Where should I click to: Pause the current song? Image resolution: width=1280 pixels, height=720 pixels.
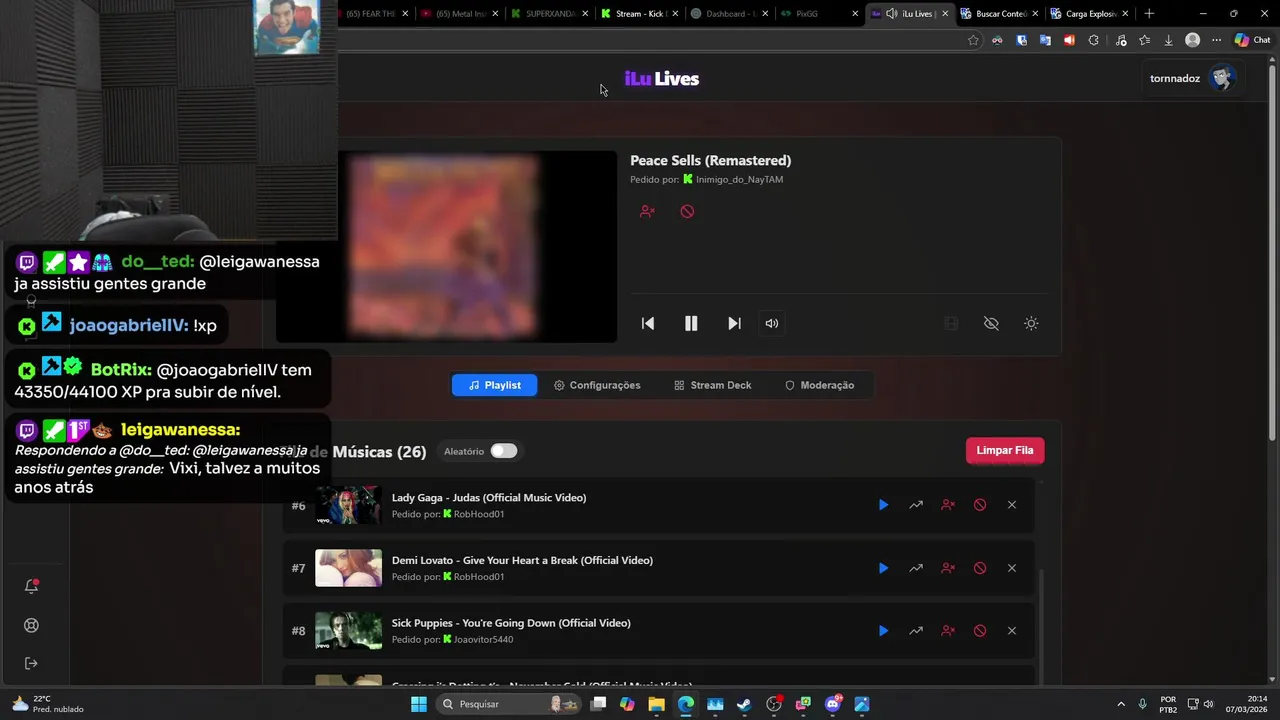pyautogui.click(x=691, y=323)
